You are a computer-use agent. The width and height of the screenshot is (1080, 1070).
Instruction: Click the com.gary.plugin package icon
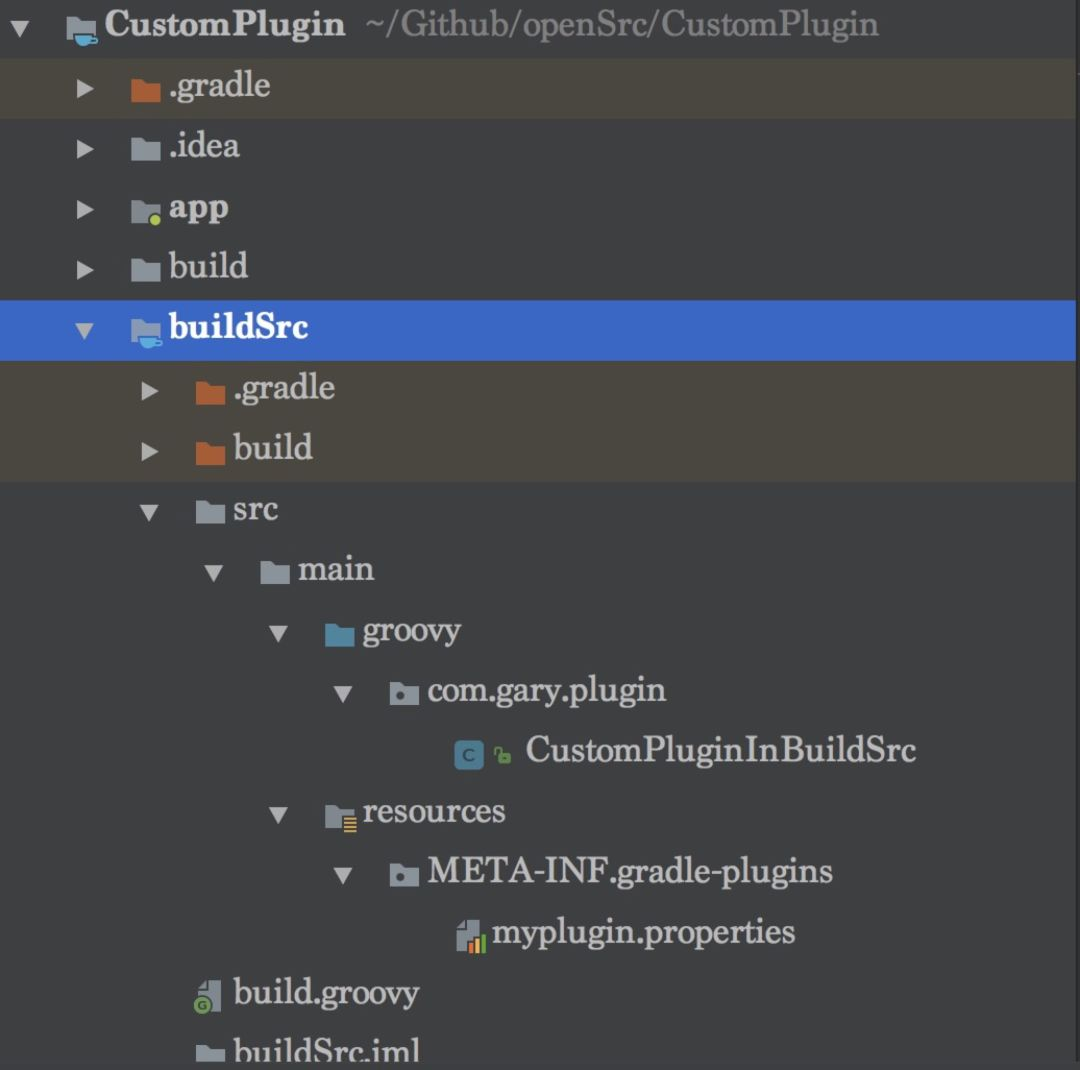[x=404, y=693]
